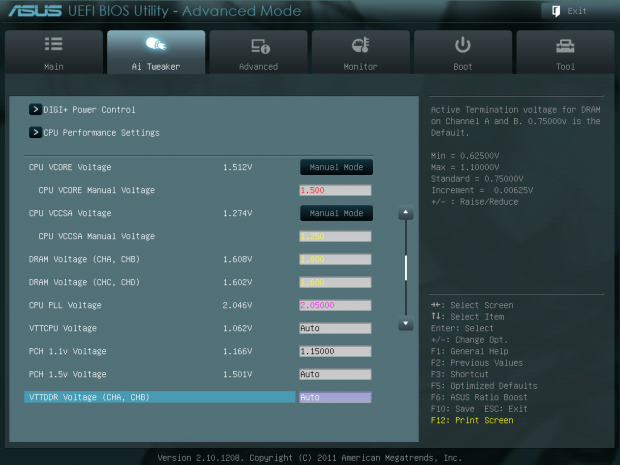Select the CPU VCORE Voltage label

70,167
